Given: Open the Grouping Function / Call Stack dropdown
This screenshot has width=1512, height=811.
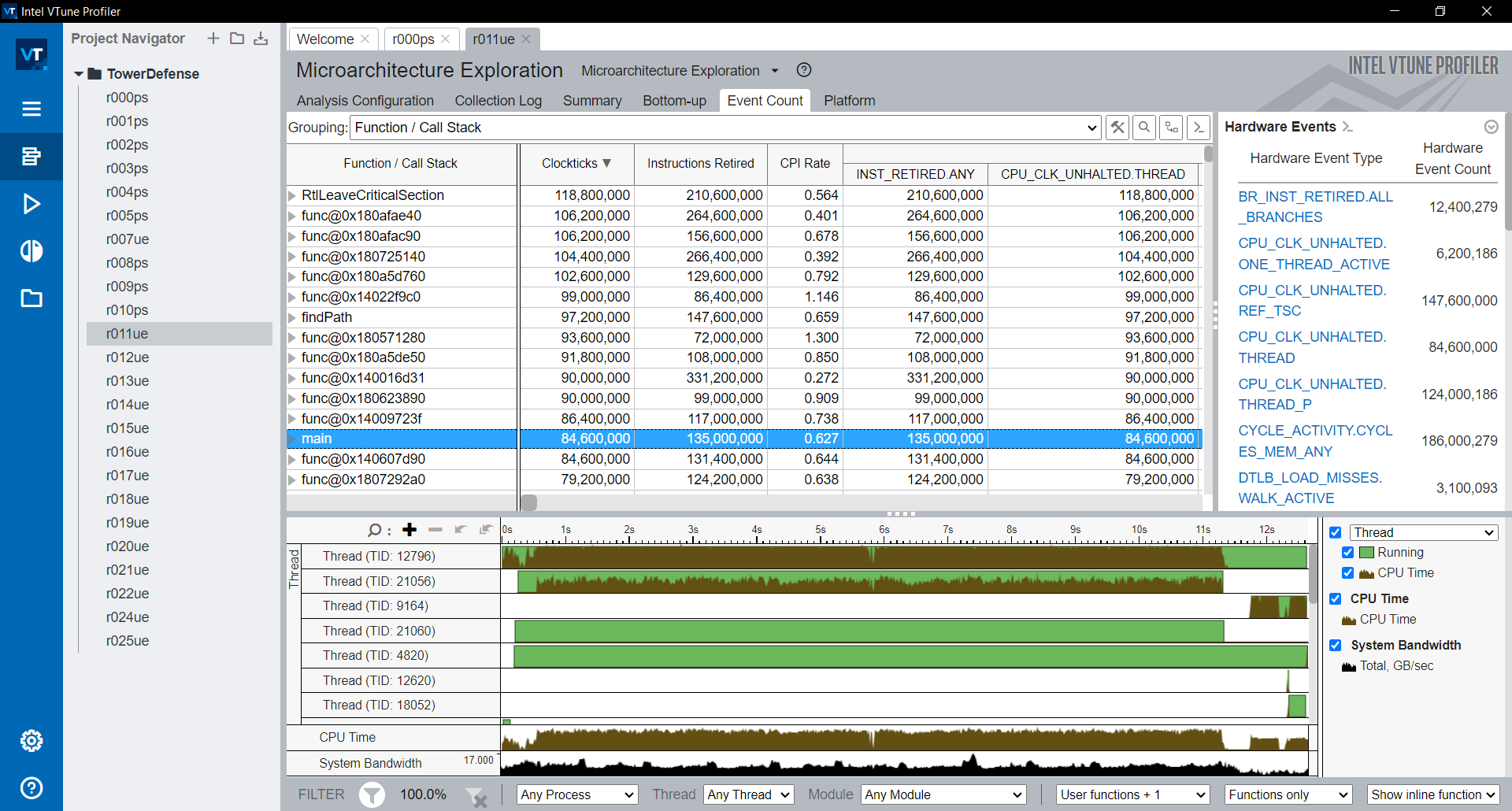Looking at the screenshot, I should point(725,128).
